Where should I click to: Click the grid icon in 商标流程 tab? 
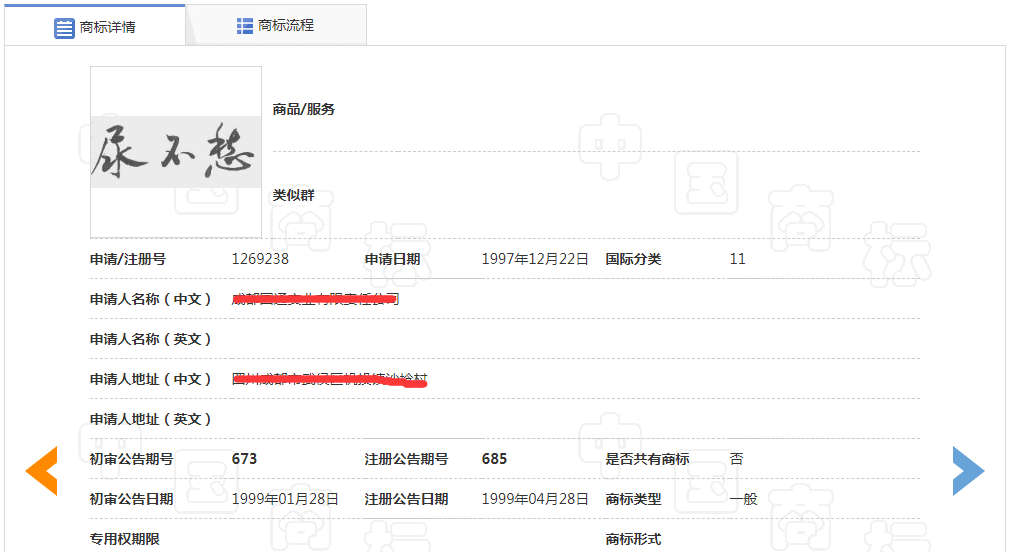click(245, 26)
